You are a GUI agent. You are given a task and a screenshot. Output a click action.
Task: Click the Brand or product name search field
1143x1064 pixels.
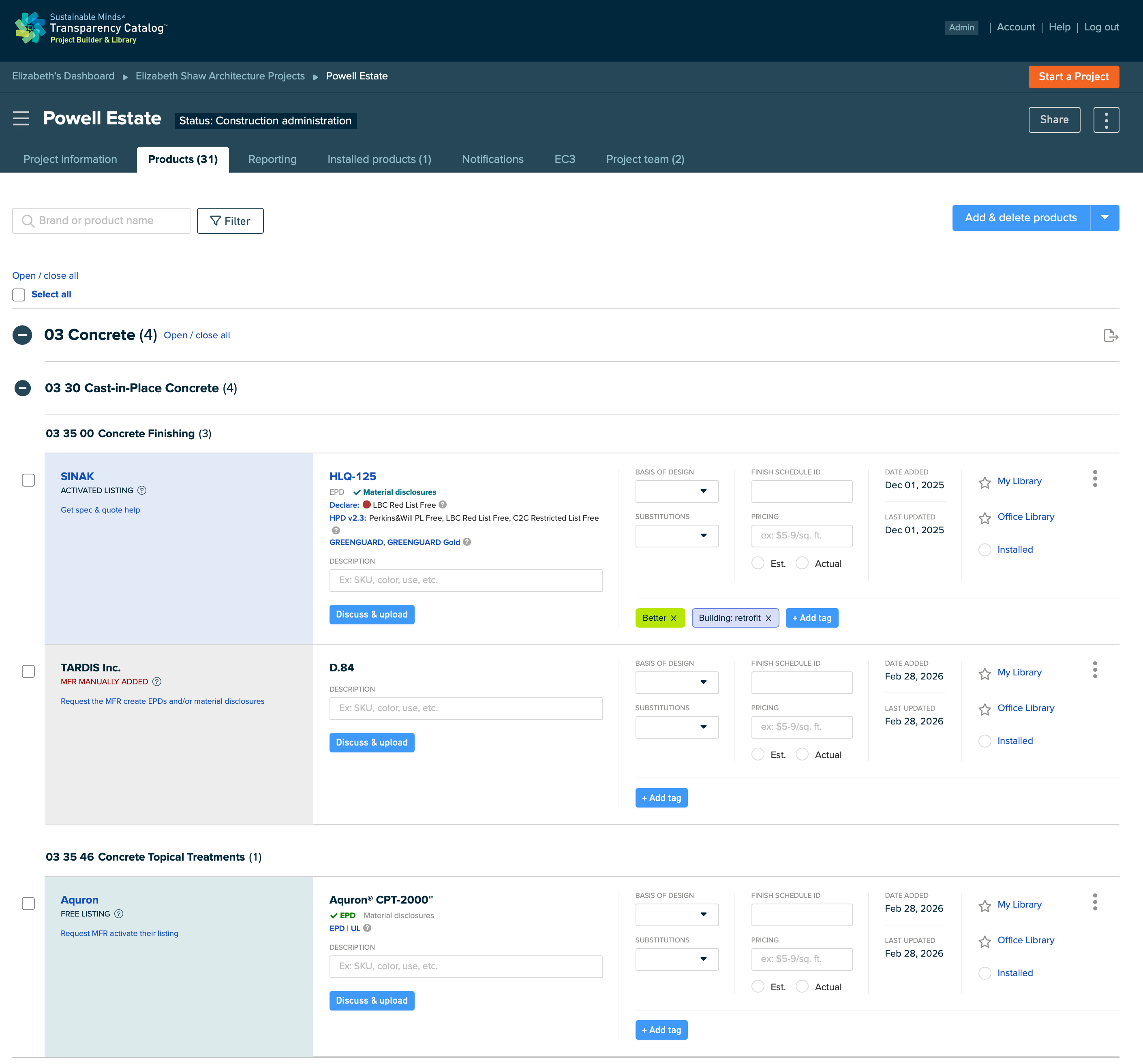pyautogui.click(x=101, y=221)
